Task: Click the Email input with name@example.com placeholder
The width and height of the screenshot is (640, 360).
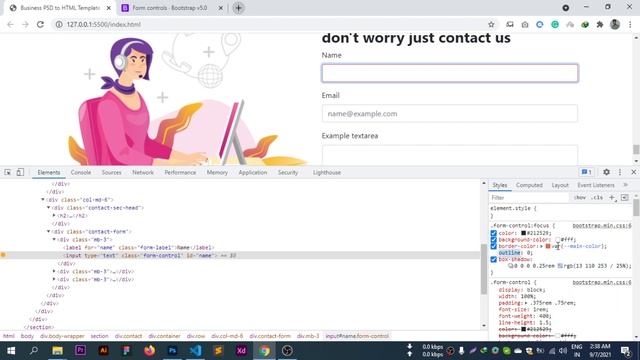Action: tap(450, 113)
